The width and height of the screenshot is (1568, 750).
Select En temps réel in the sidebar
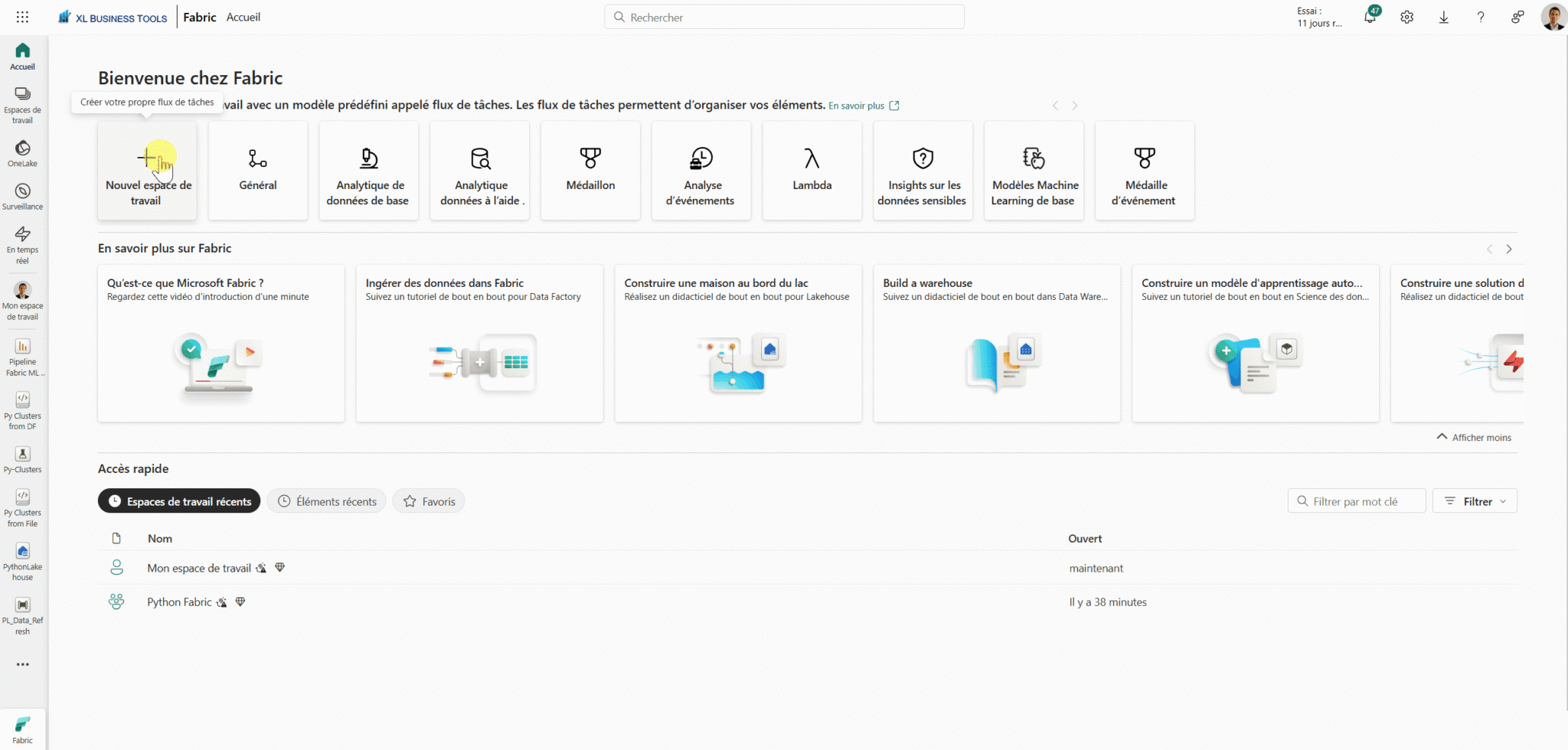coord(22,241)
